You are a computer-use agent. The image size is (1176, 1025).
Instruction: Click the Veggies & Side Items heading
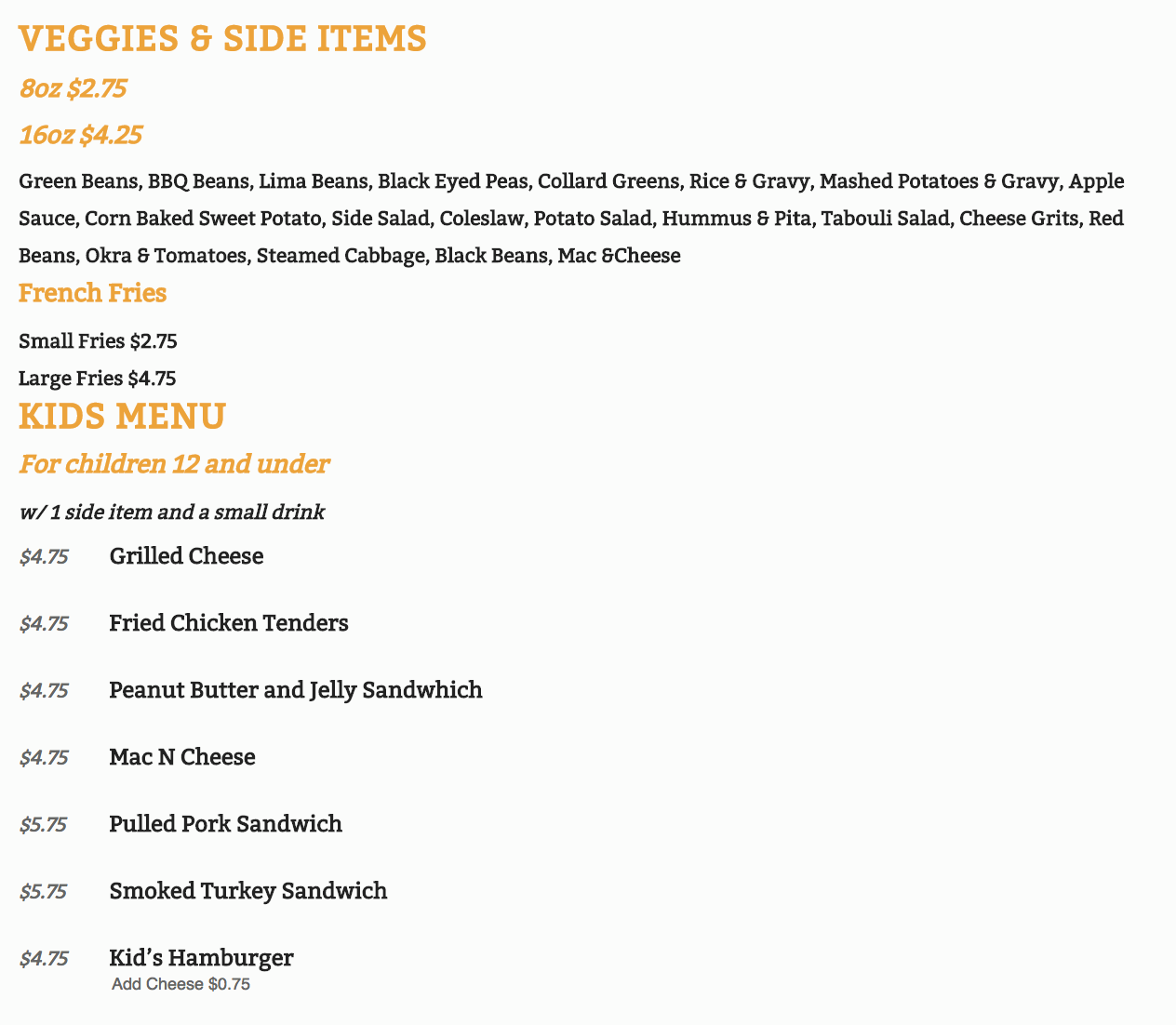pos(222,39)
